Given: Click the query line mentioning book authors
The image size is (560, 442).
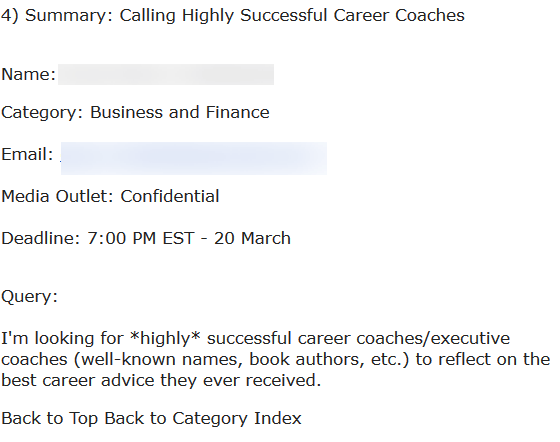Looking at the screenshot, I should (275, 360).
